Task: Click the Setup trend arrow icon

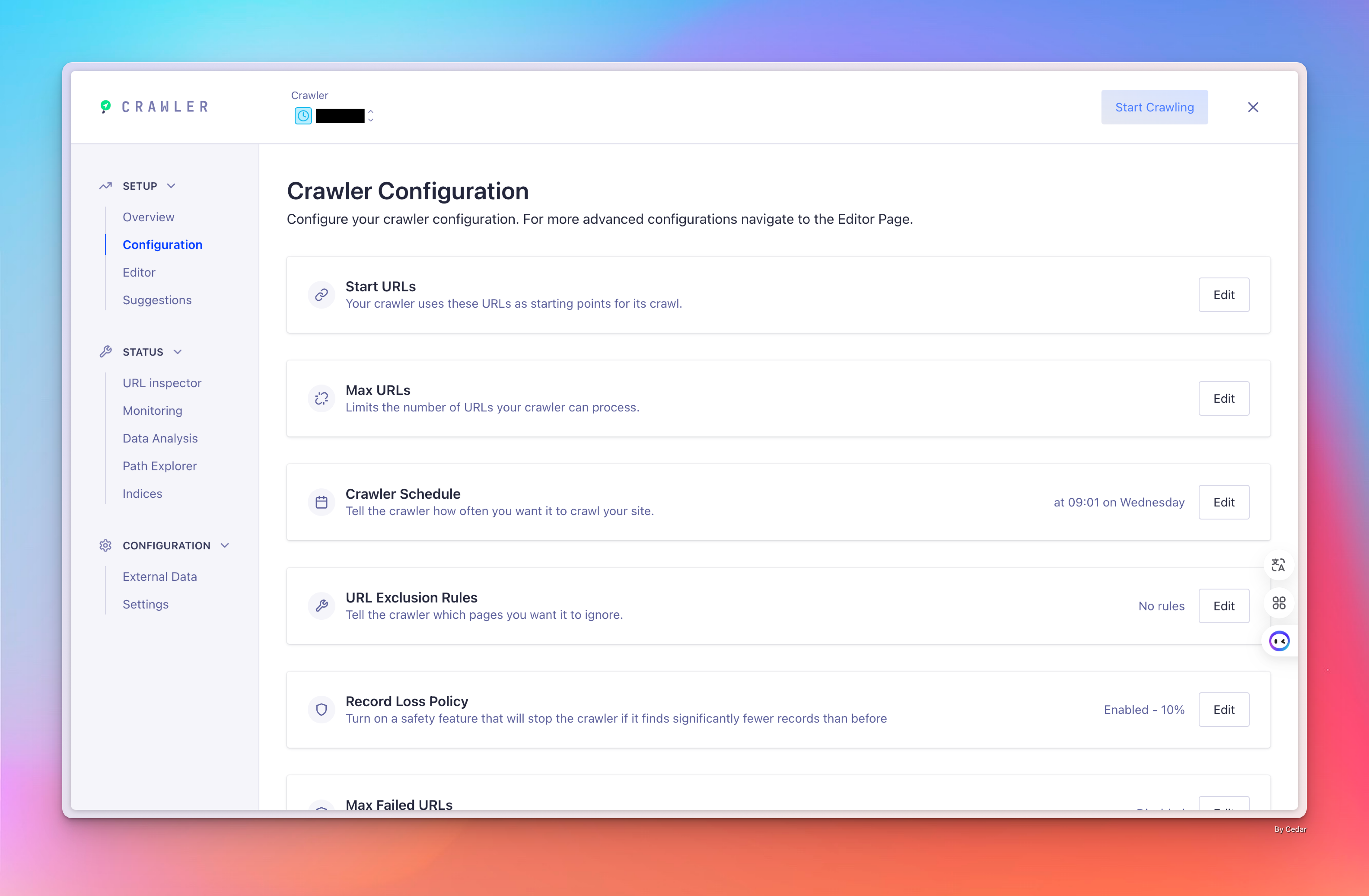Action: click(x=105, y=186)
